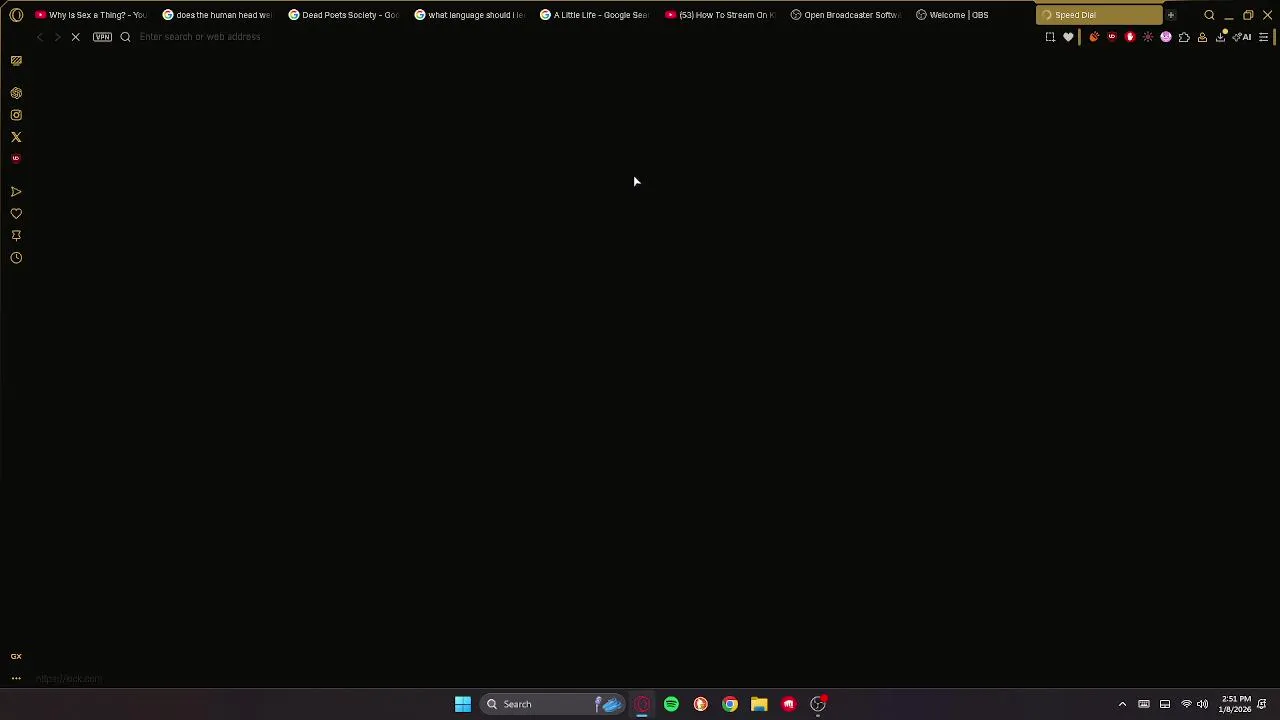Expand the hidden system tray icons chevron
Screen dimensions: 1280x720
(1122, 704)
